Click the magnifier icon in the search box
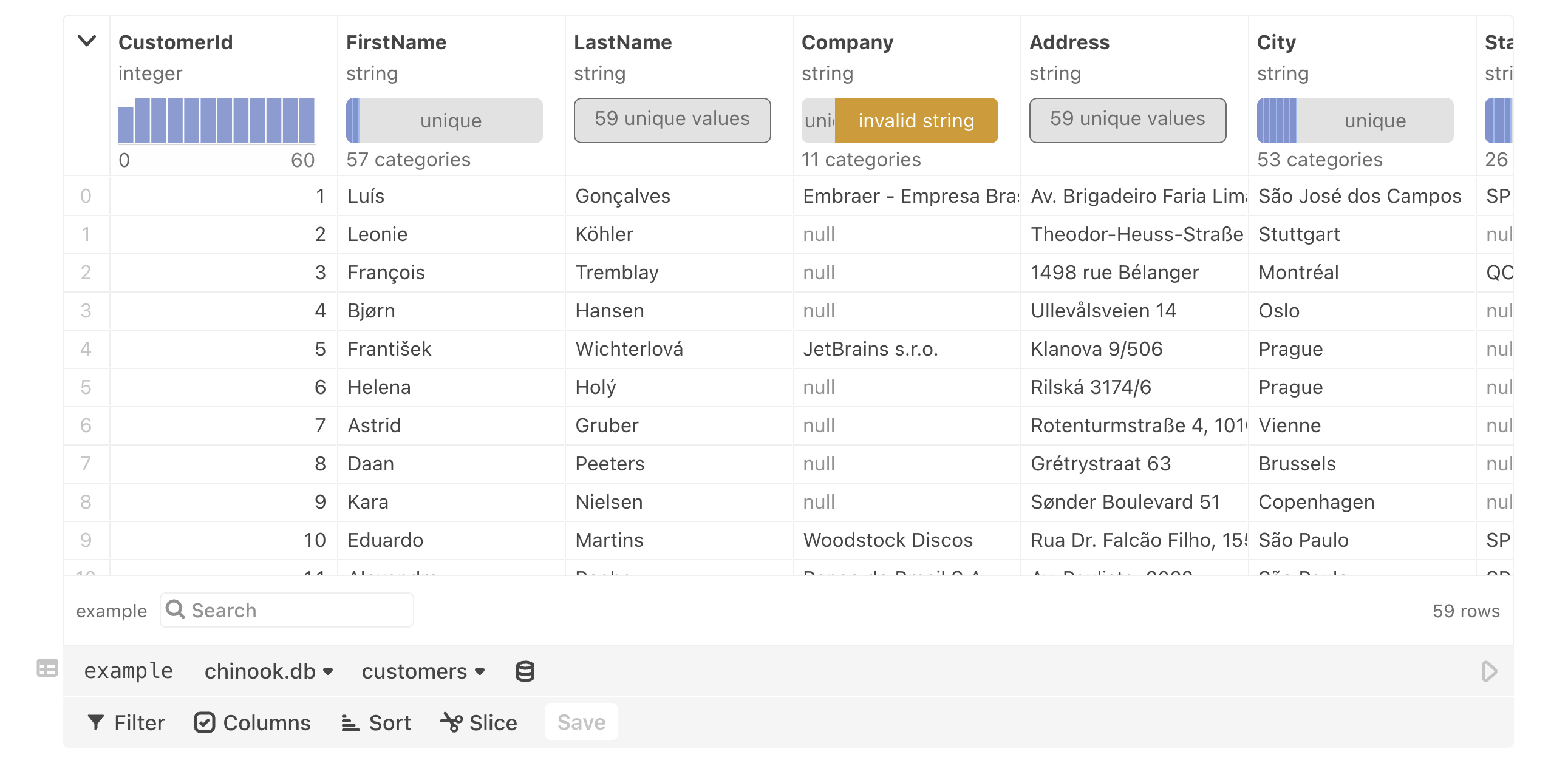The image size is (1568, 766). 176,609
